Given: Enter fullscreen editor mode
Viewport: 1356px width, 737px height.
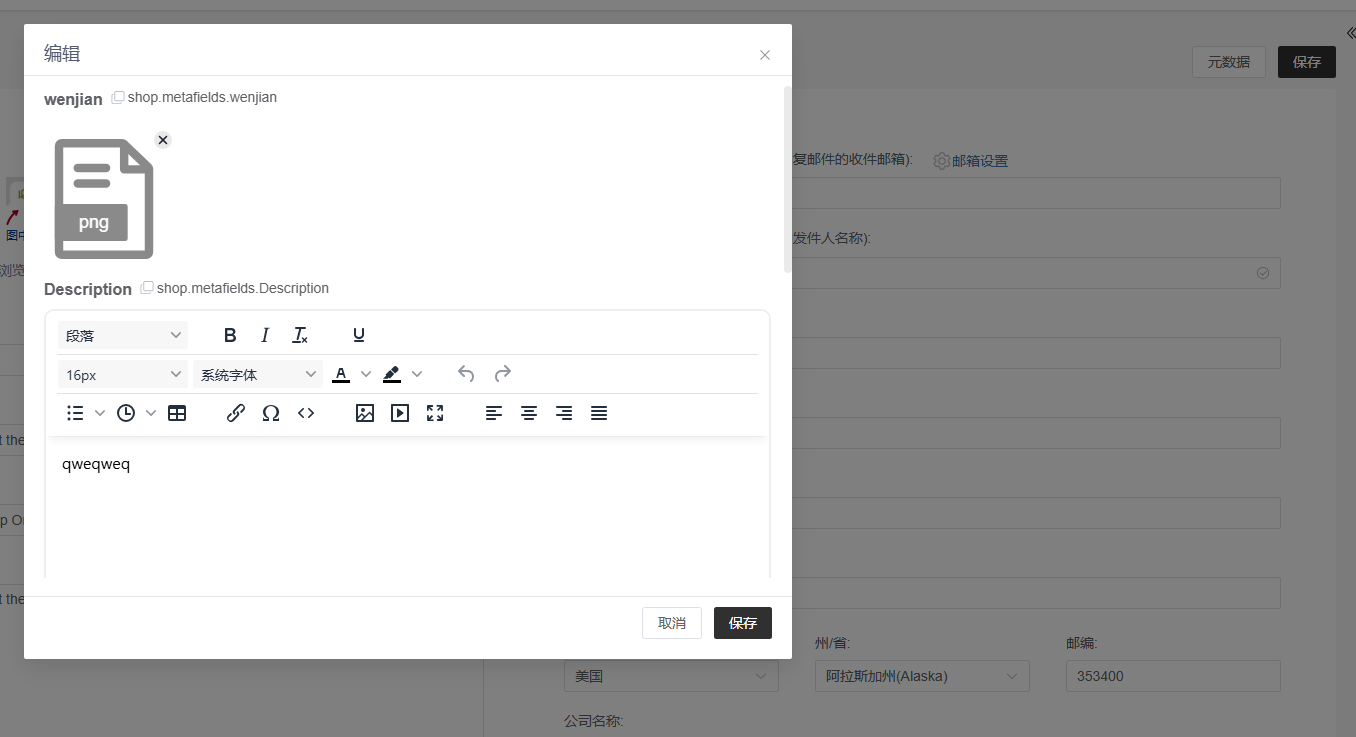Looking at the screenshot, I should [x=435, y=413].
